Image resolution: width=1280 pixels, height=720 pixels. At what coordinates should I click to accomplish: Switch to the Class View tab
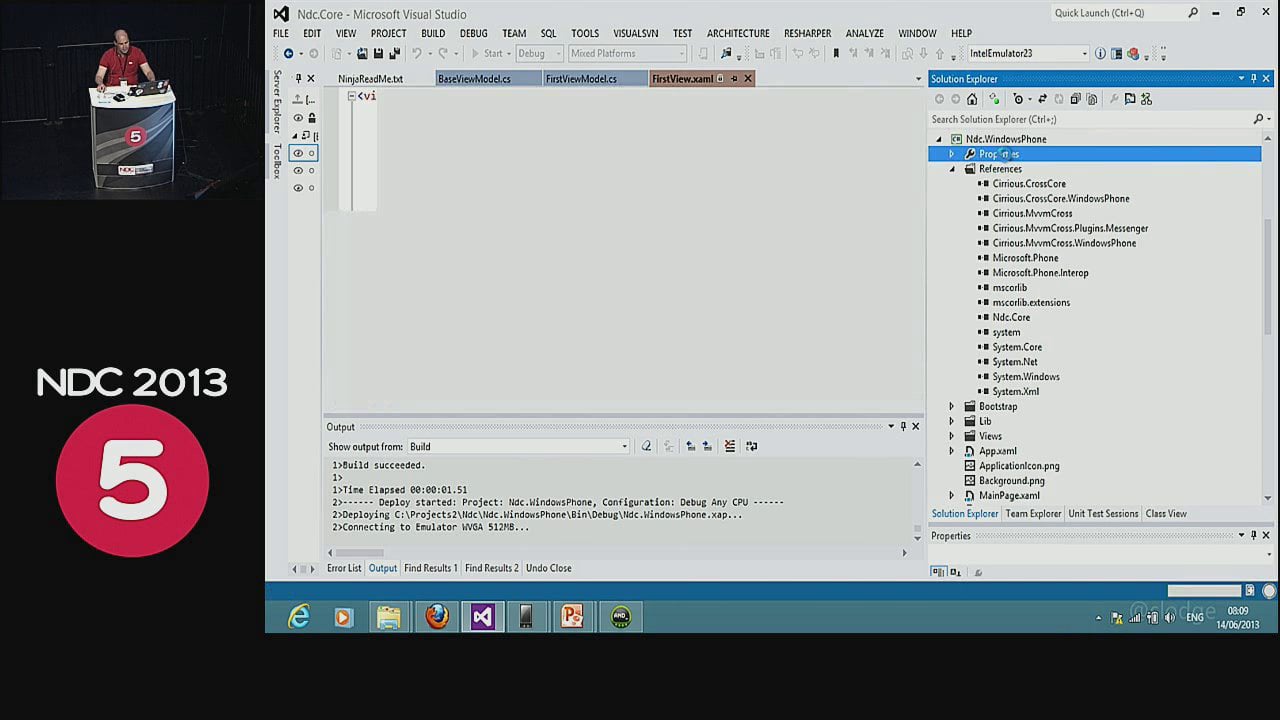(x=1166, y=514)
